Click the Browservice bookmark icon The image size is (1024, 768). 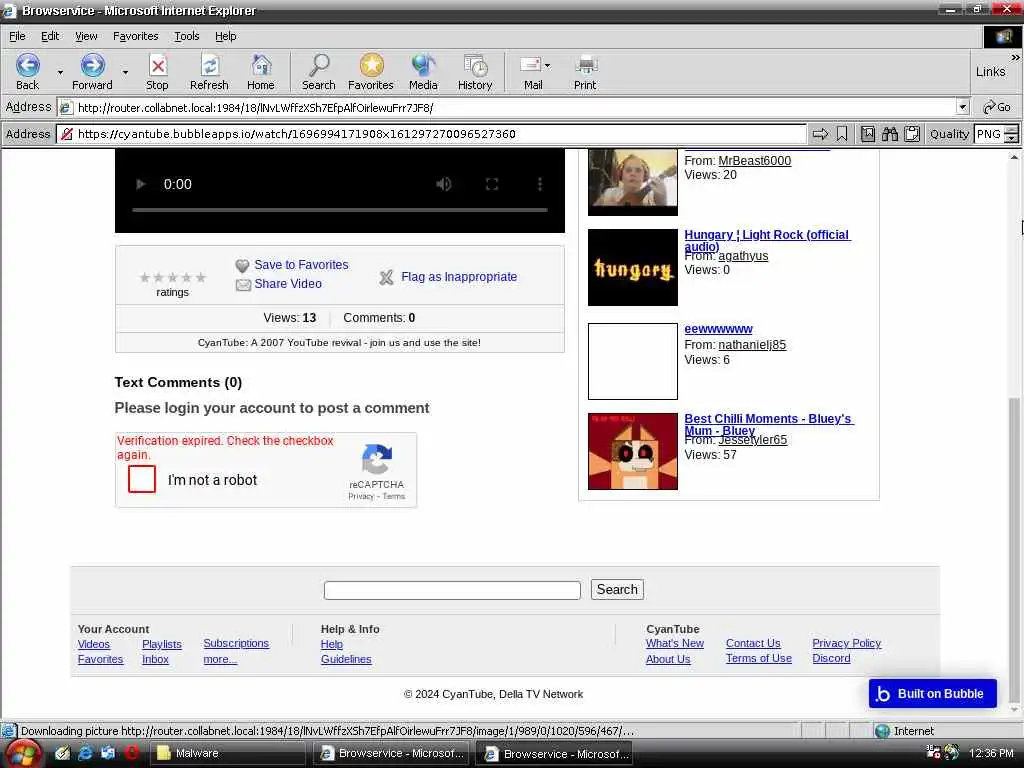click(x=842, y=134)
